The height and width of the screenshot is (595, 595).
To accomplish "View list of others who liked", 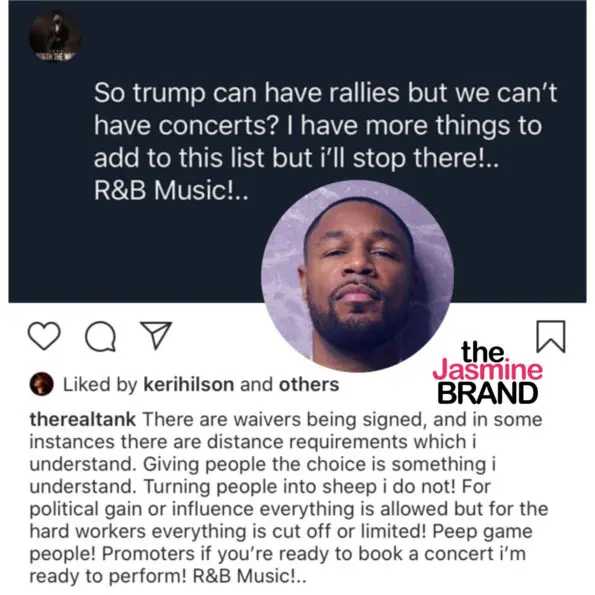I will (309, 384).
